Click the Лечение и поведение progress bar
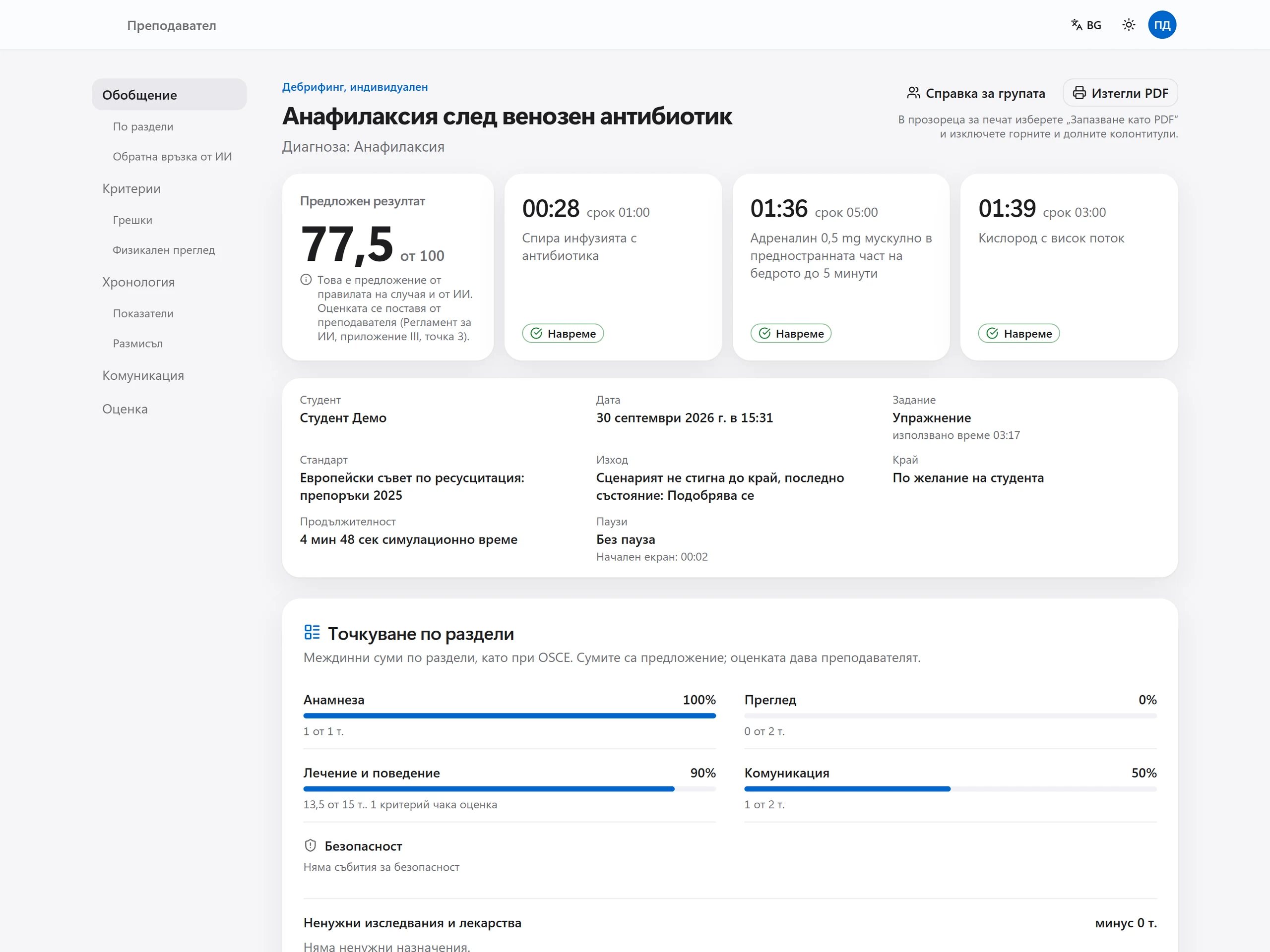Image resolution: width=1270 pixels, height=952 pixels. click(x=509, y=788)
